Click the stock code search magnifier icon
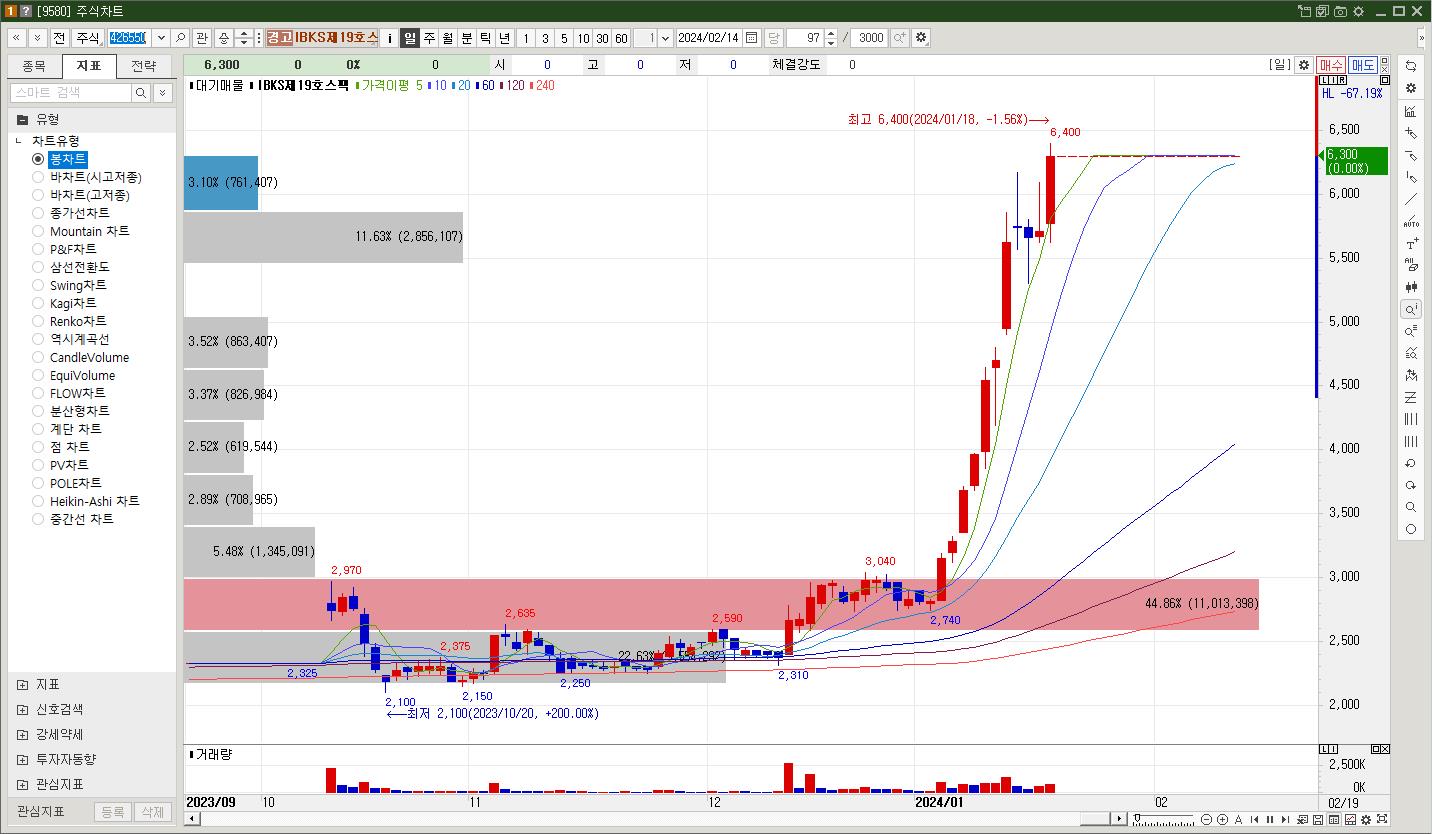This screenshot has height=834, width=1432. (x=180, y=38)
